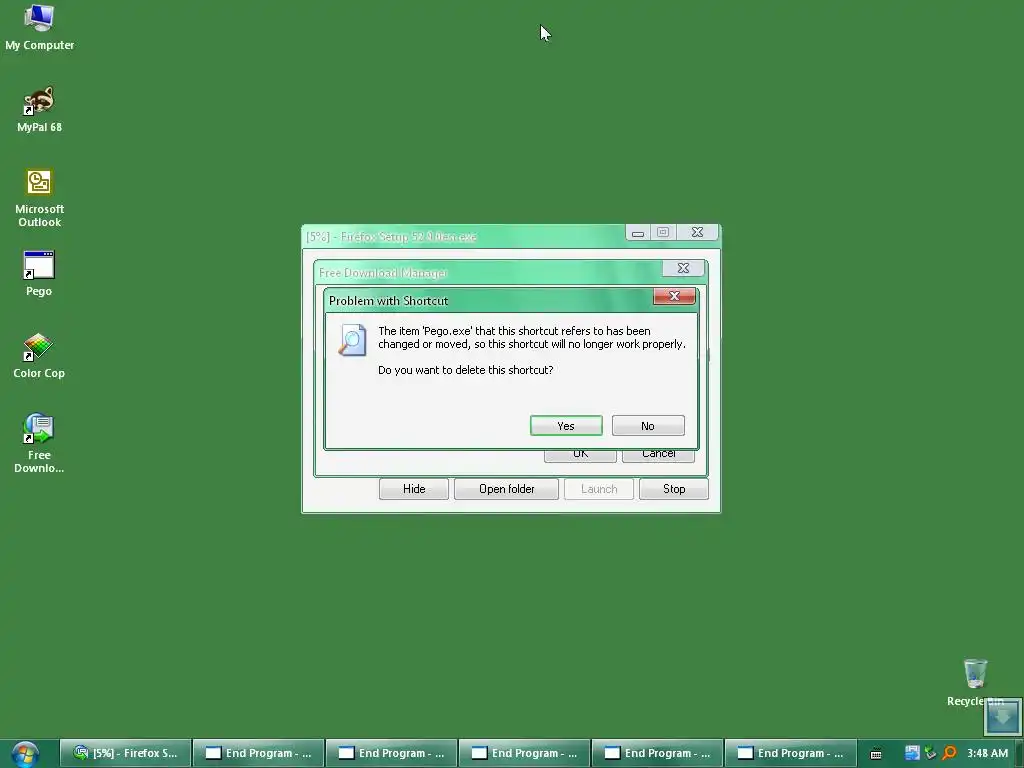Click the green arrow tray icon
This screenshot has height=768, width=1024.
(931, 753)
